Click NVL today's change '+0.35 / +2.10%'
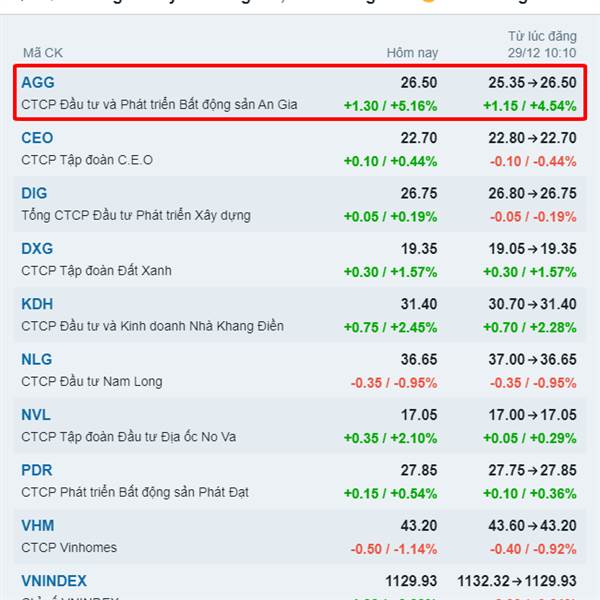Screen dimensions: 600x600 coord(390,439)
